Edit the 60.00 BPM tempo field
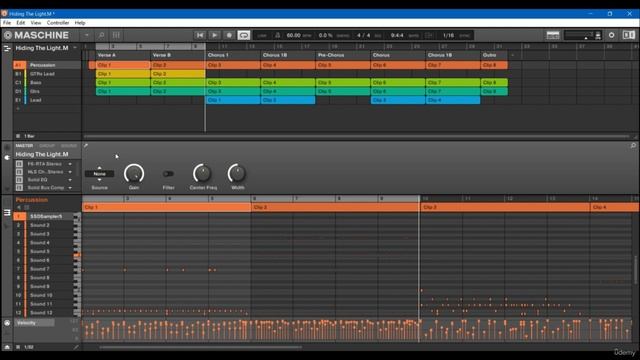The width and height of the screenshot is (640, 360). pyautogui.click(x=293, y=36)
